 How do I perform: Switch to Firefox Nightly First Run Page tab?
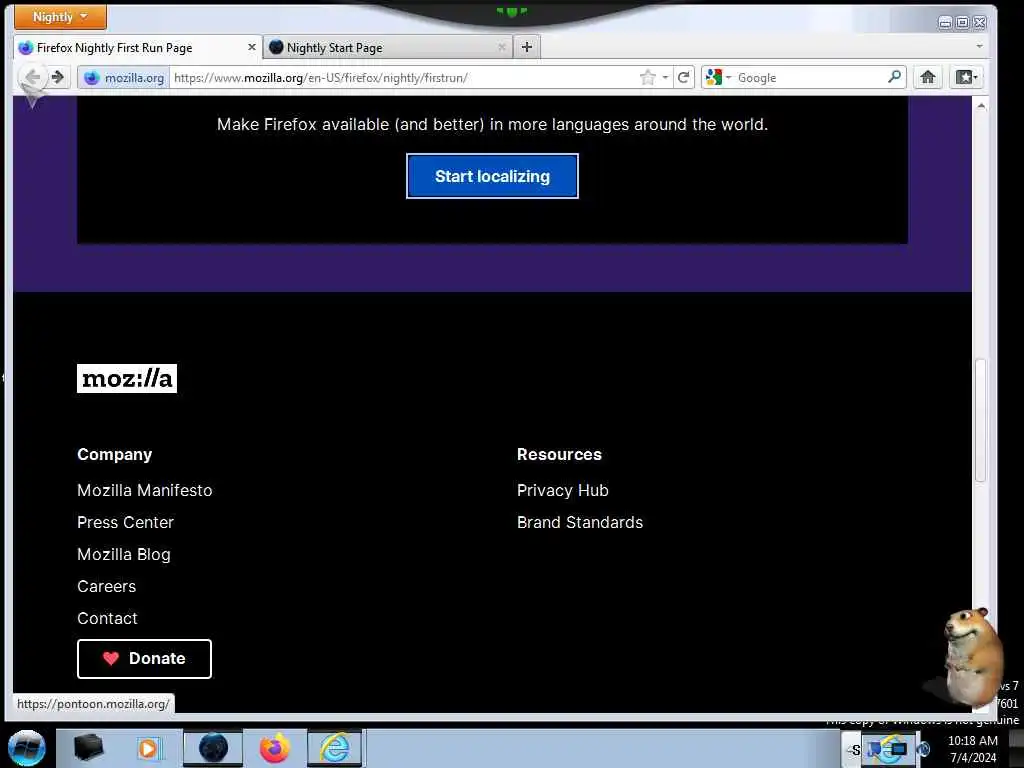[137, 48]
